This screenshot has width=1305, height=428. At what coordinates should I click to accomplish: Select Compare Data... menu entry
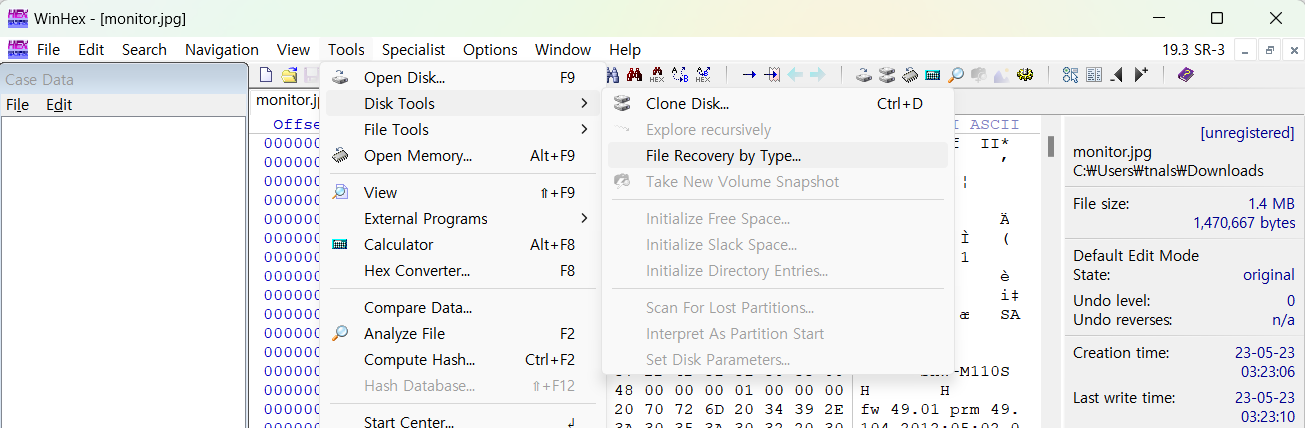point(462,308)
